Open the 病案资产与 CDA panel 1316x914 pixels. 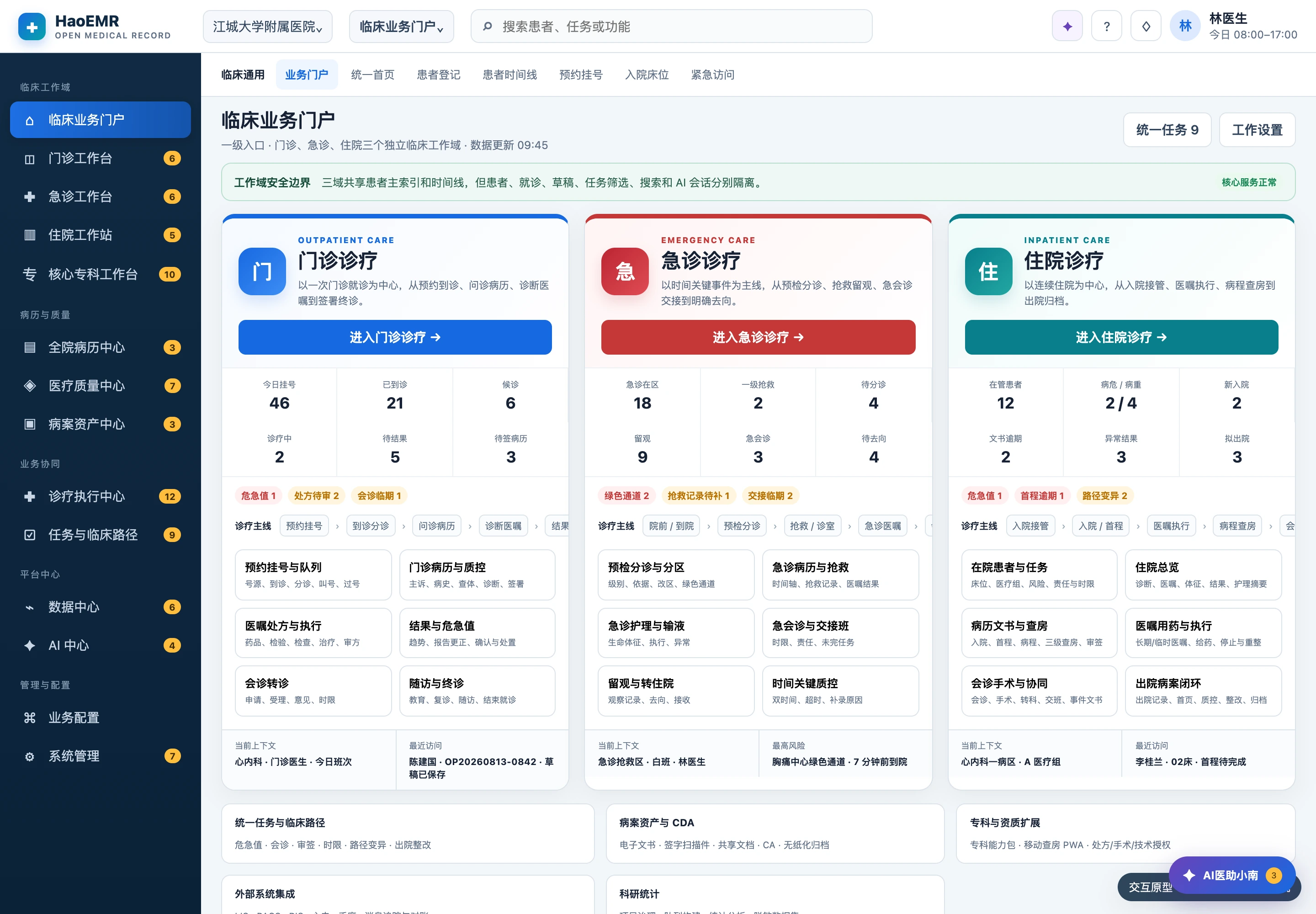coord(775,833)
